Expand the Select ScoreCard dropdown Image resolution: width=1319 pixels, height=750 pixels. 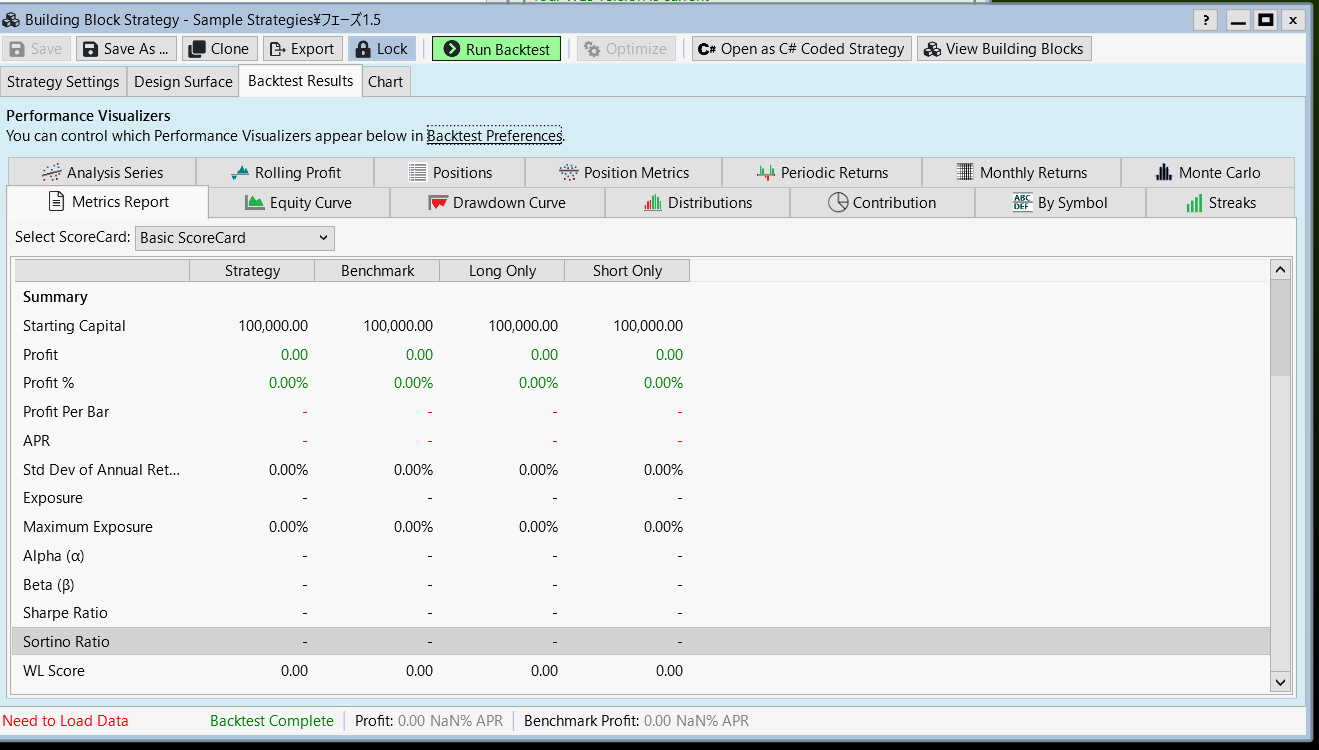coord(235,238)
